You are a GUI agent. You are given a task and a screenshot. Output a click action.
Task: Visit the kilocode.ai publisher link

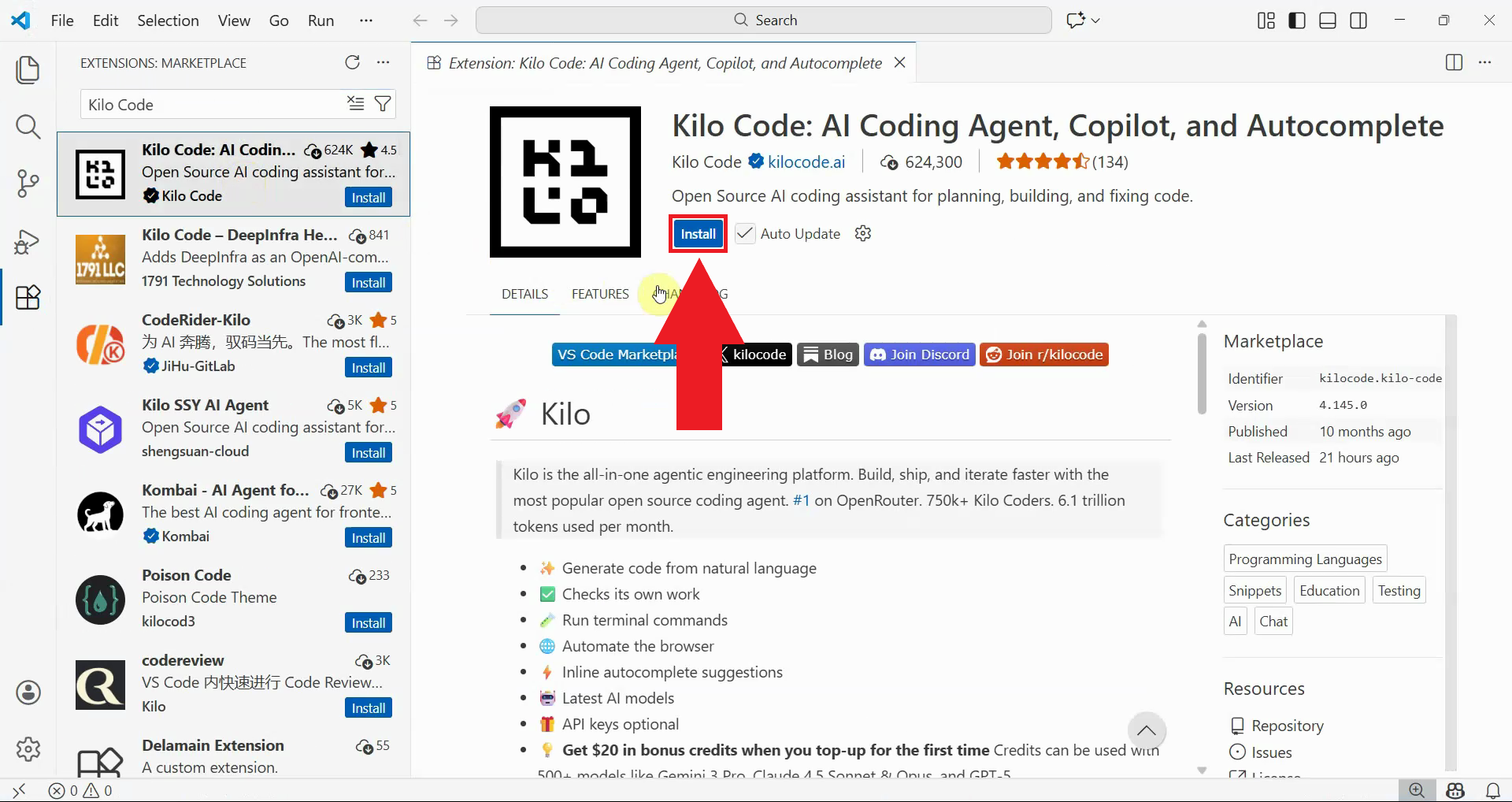[x=805, y=162]
